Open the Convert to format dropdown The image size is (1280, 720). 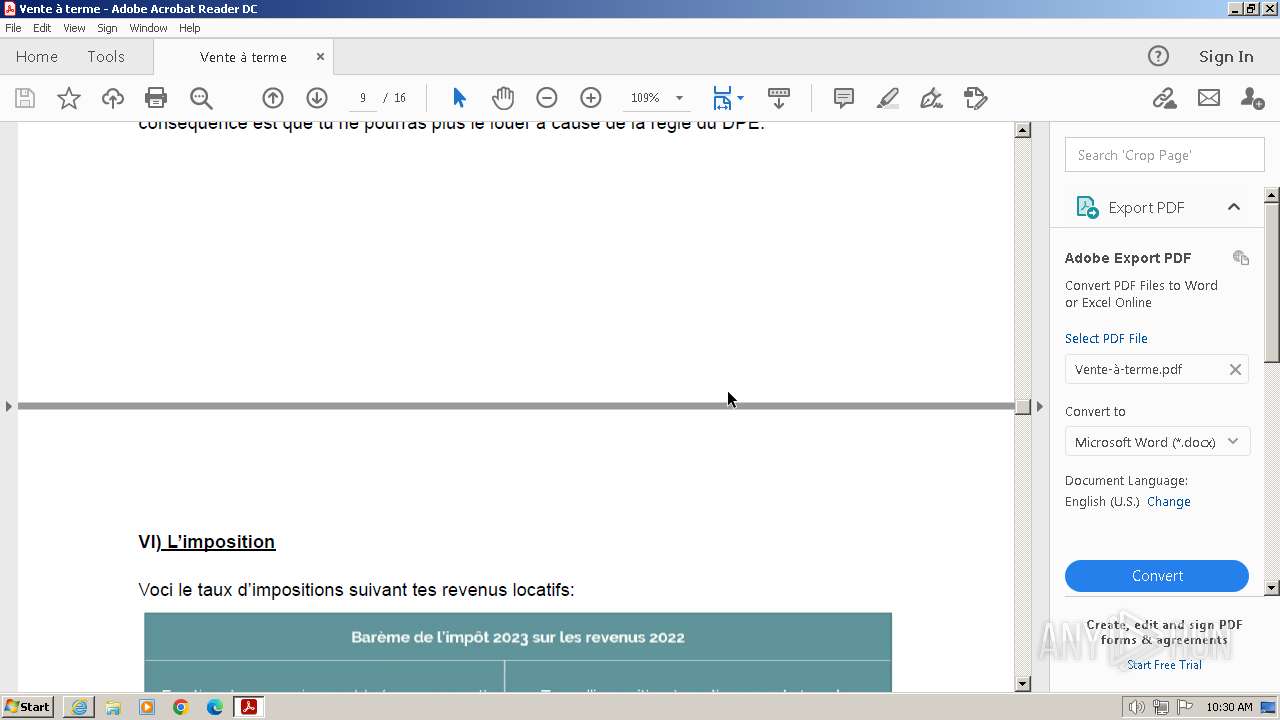1157,442
